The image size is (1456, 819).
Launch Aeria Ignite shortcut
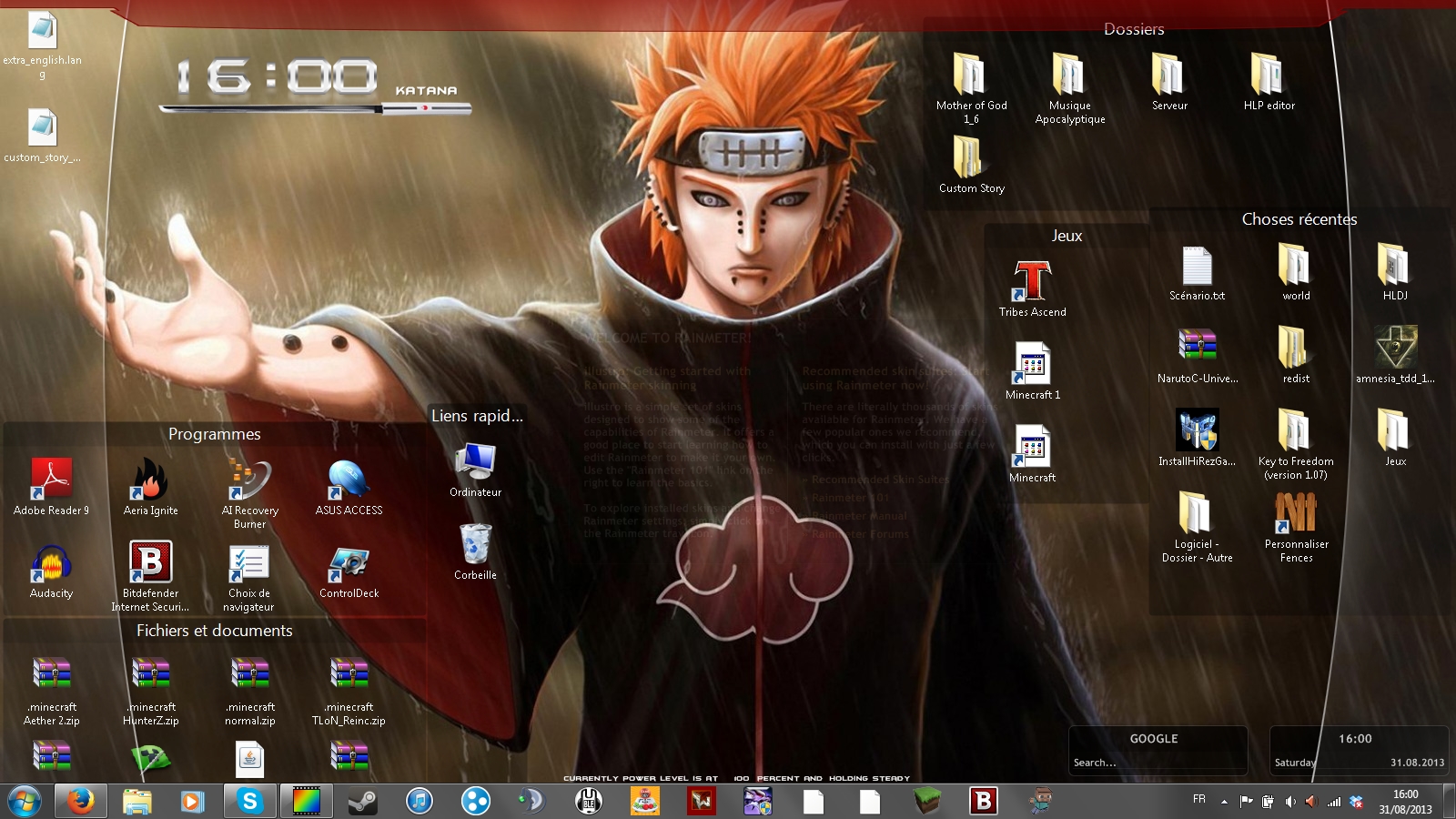point(151,487)
